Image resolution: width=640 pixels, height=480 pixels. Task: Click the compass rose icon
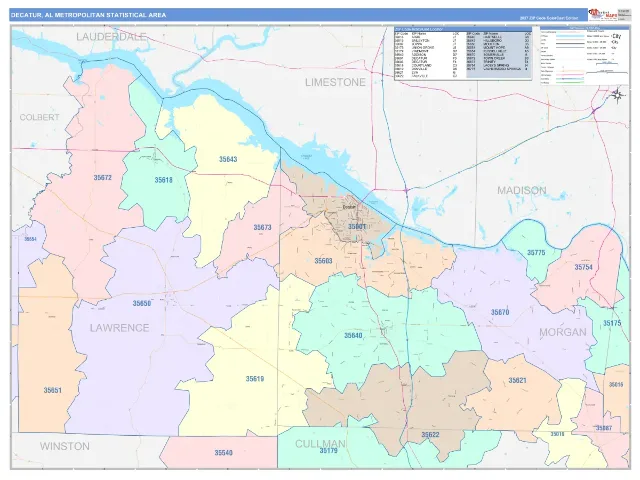616,96
